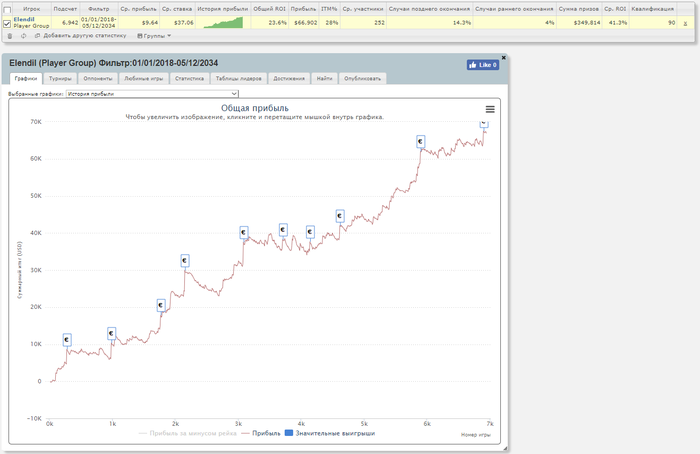Select the Статистика tab
Screen dimensions: 700x454
coord(189,79)
